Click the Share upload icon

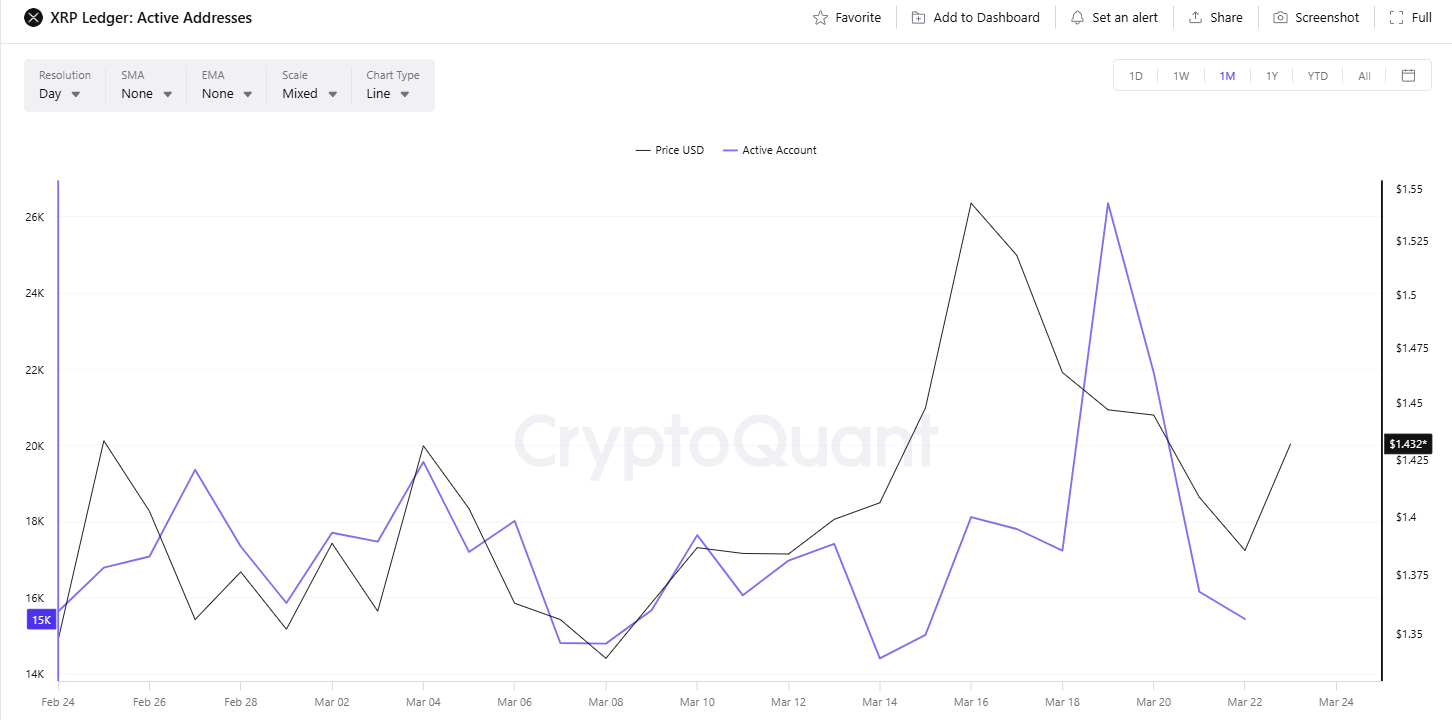(x=1195, y=18)
